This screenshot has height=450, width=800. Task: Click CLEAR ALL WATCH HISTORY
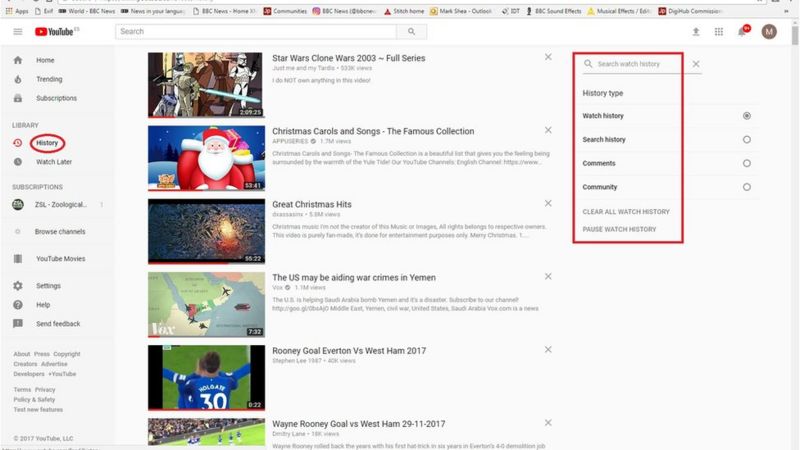click(x=626, y=212)
